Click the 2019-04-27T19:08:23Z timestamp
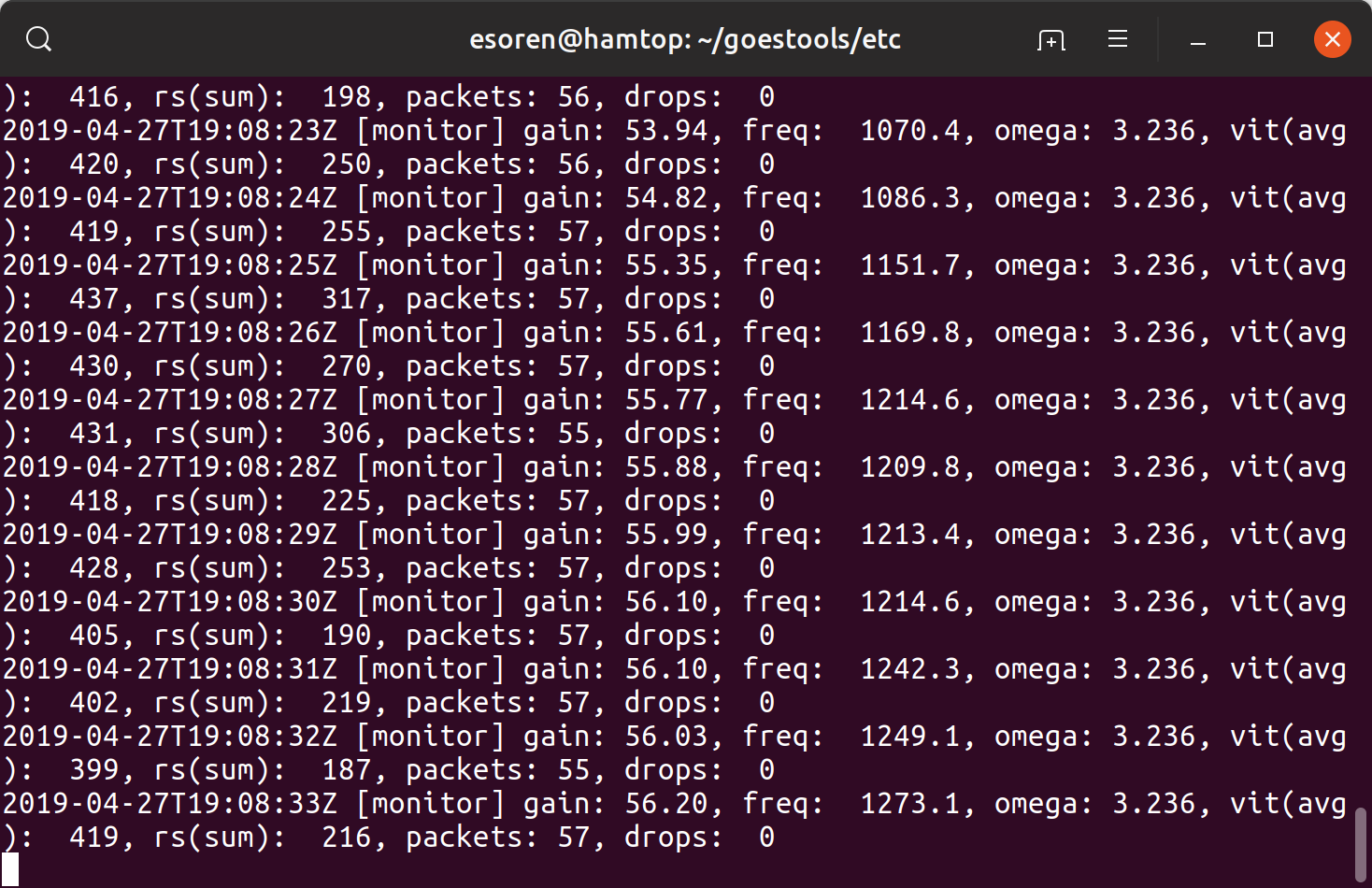The height and width of the screenshot is (888, 1372). pos(170,131)
